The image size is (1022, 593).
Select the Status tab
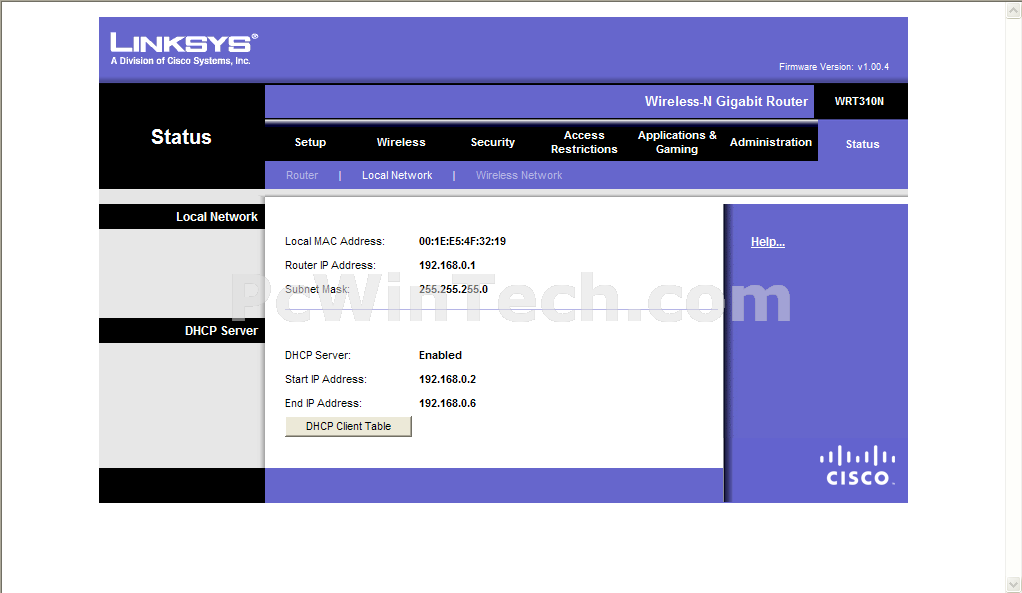[x=862, y=144]
